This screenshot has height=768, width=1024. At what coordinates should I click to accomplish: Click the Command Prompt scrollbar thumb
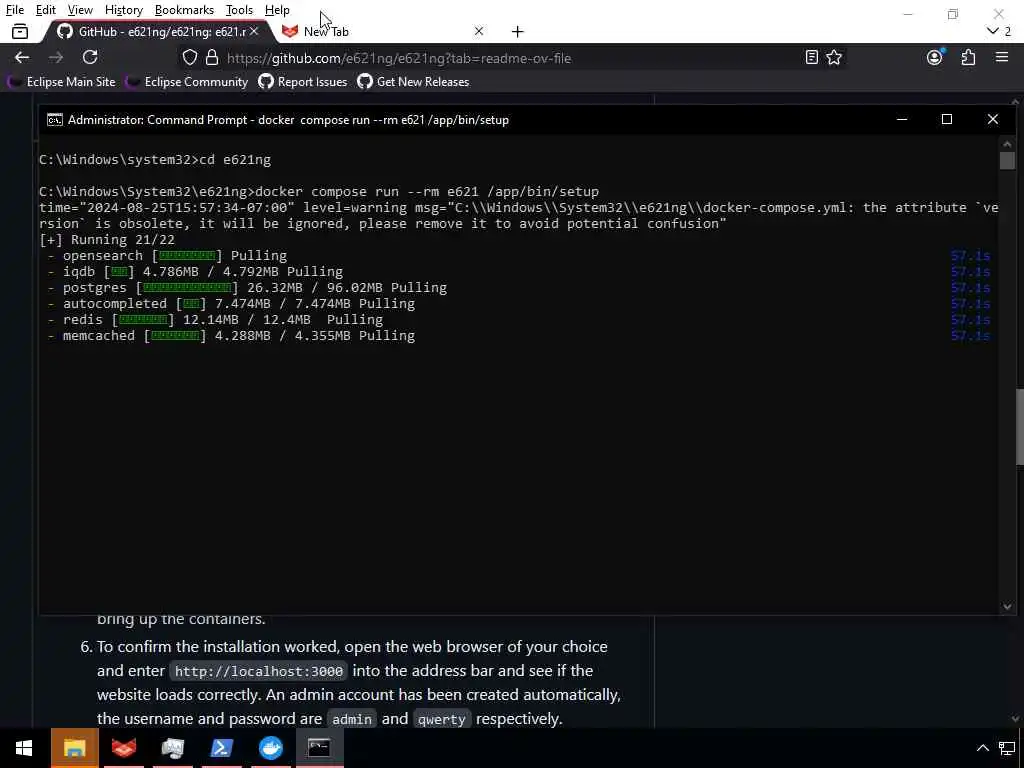[1007, 160]
